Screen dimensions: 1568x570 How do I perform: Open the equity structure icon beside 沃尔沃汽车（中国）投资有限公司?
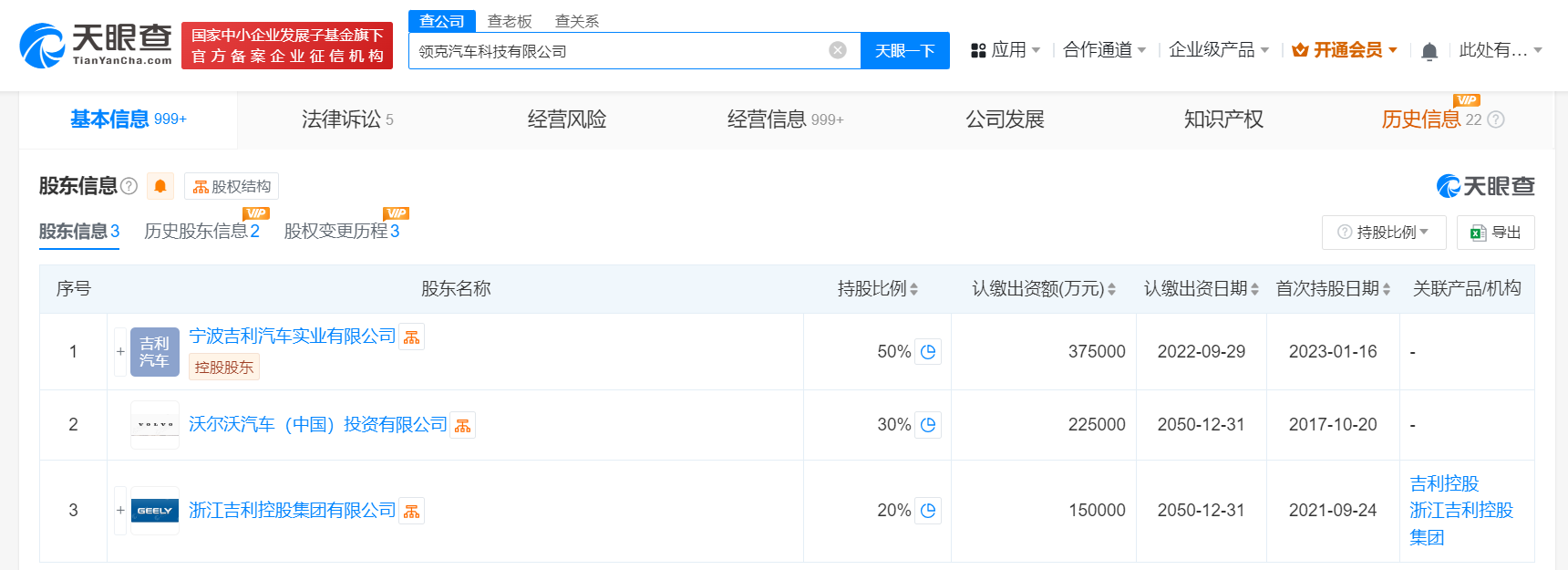tap(463, 425)
